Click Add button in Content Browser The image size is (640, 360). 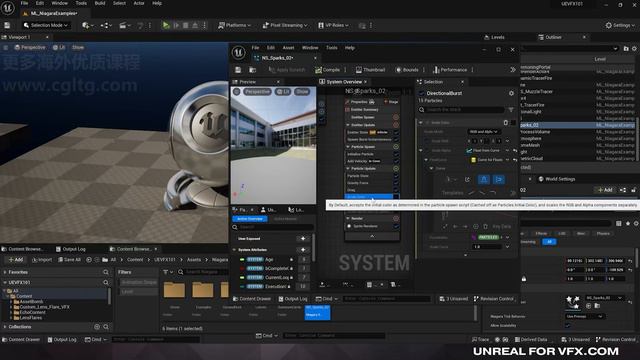coord(16,260)
